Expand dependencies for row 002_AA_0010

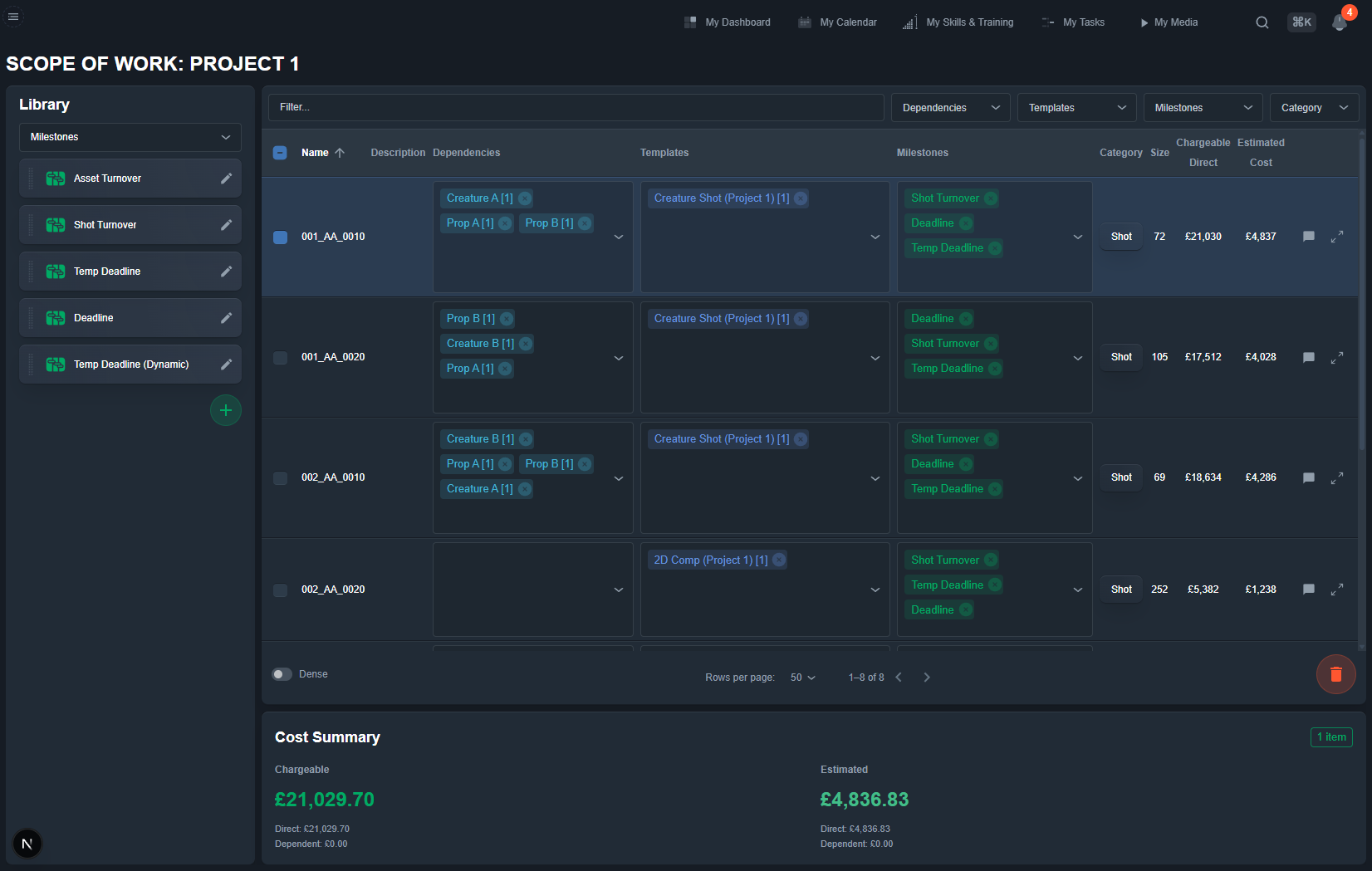pyautogui.click(x=619, y=478)
